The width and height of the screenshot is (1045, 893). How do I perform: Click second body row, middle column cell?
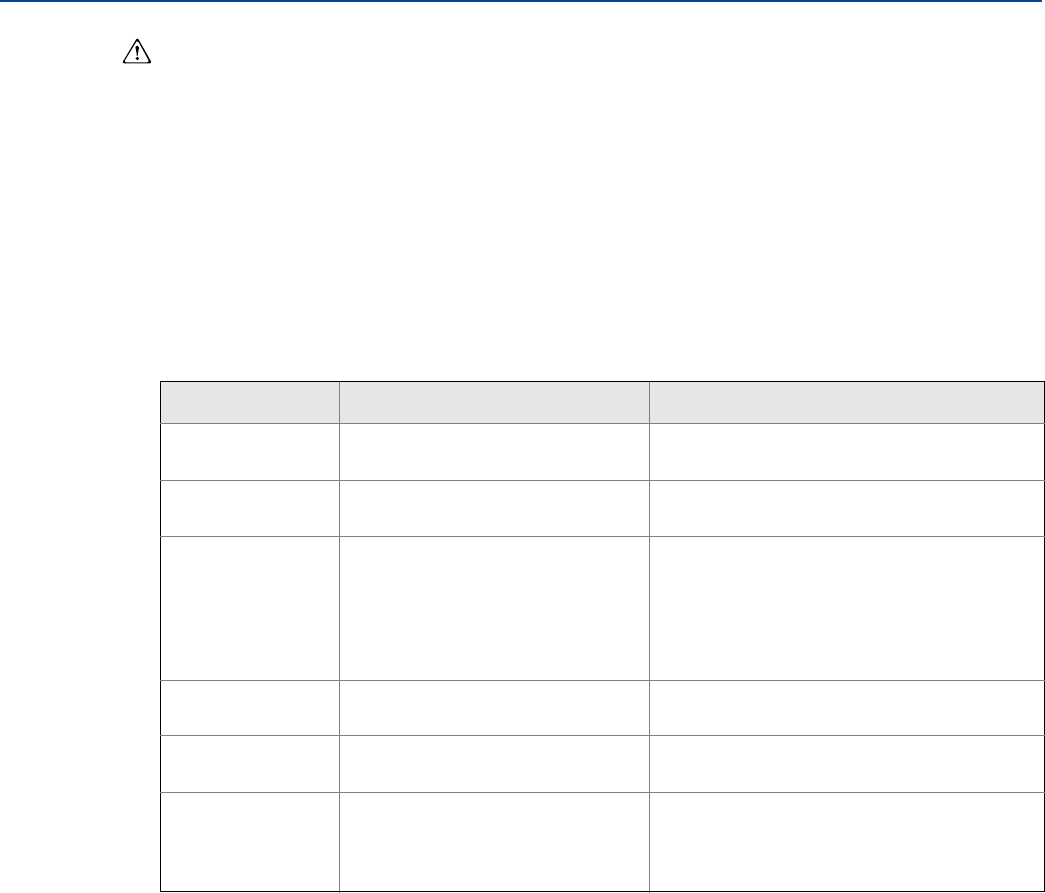[494, 508]
